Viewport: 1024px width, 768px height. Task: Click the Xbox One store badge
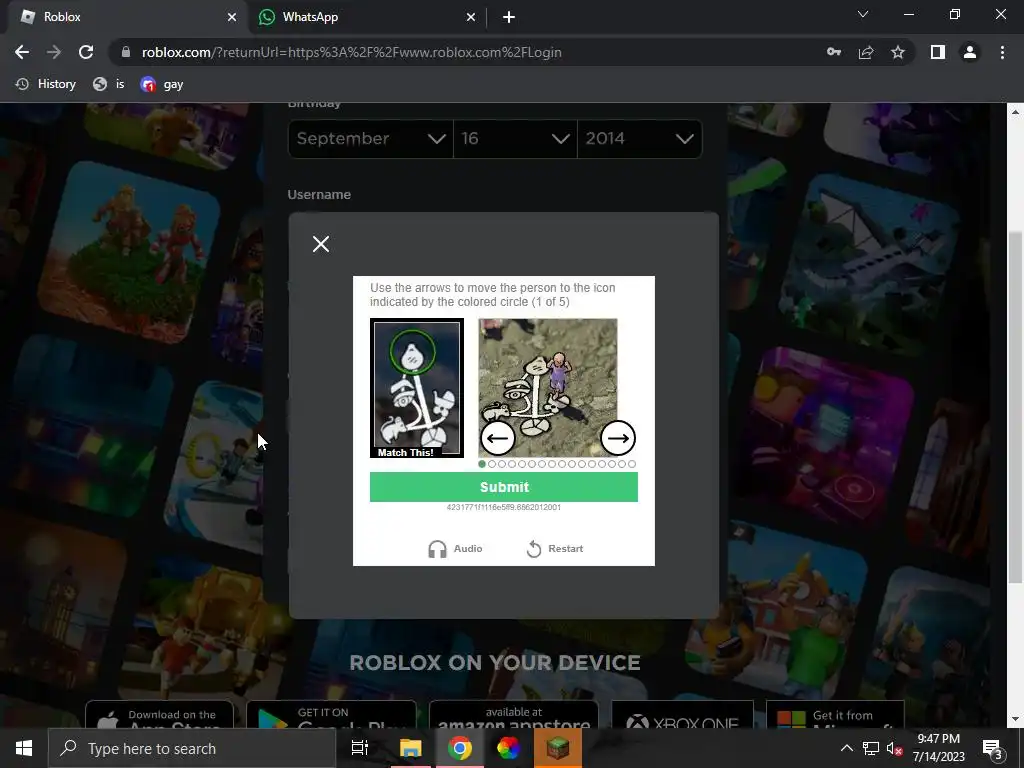click(682, 716)
